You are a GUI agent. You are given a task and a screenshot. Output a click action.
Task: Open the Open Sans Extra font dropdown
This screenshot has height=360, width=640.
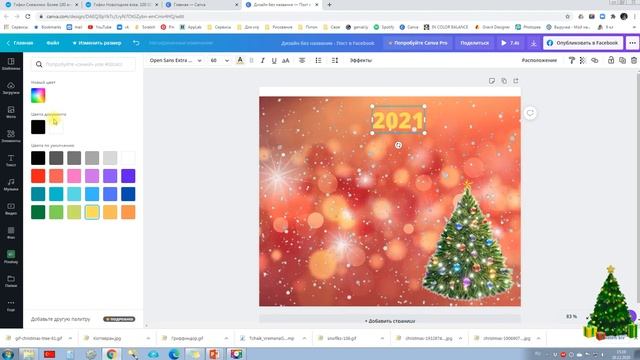click(x=175, y=60)
